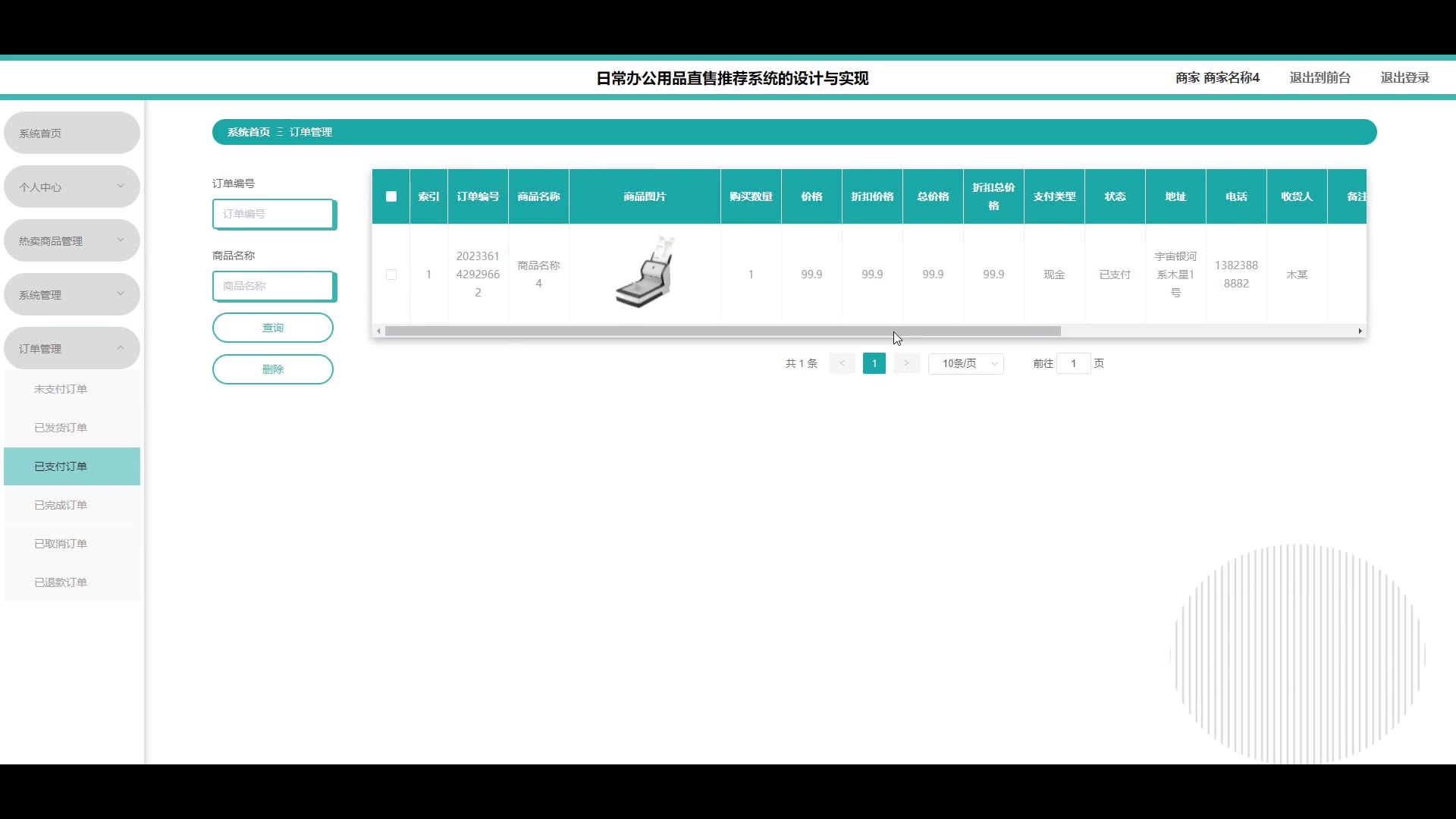Open the 10条/页 page size dropdown
Viewport: 1456px width, 819px height.
965,364
